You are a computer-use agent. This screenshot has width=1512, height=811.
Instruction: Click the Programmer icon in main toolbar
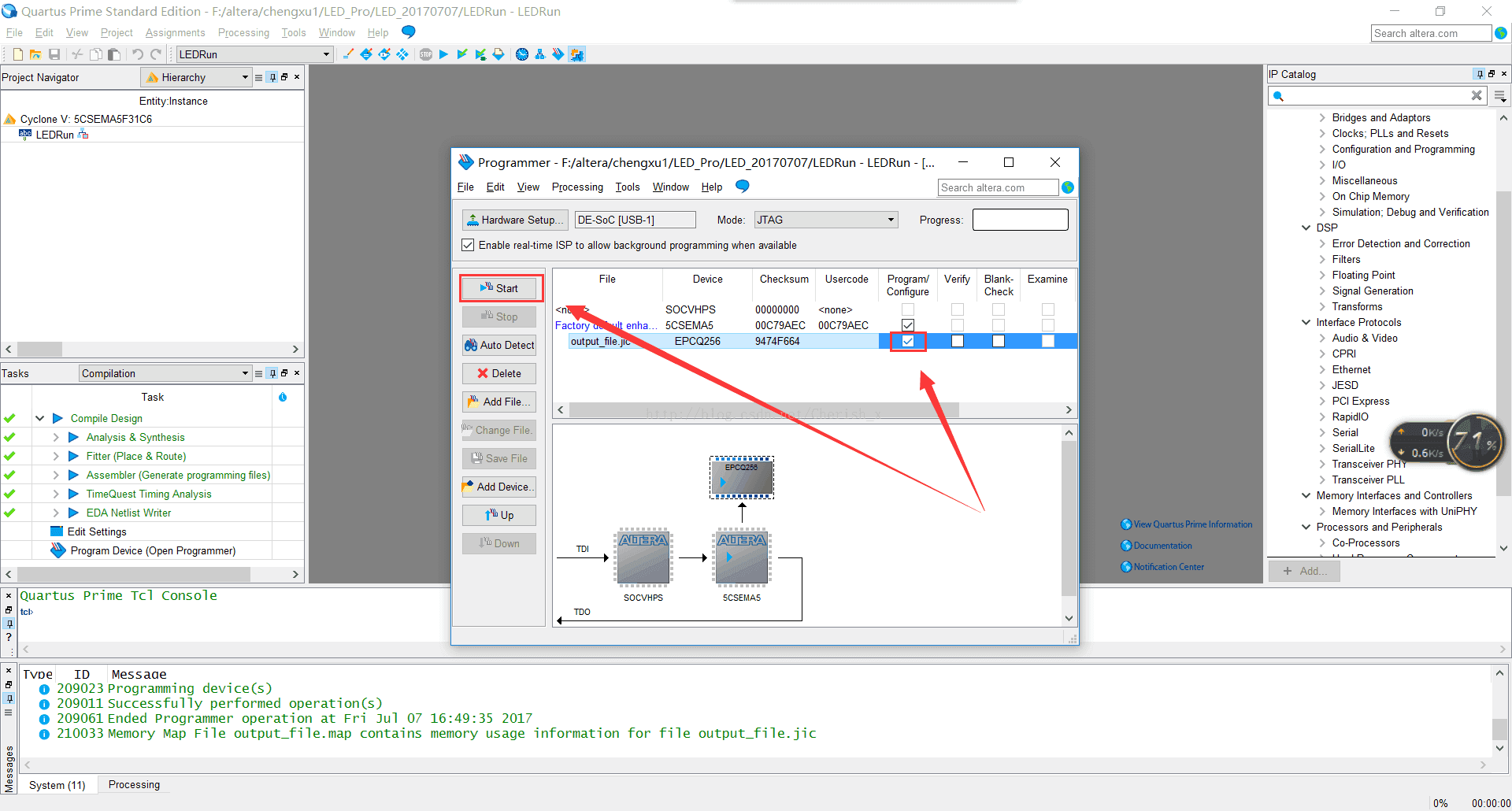pyautogui.click(x=558, y=54)
